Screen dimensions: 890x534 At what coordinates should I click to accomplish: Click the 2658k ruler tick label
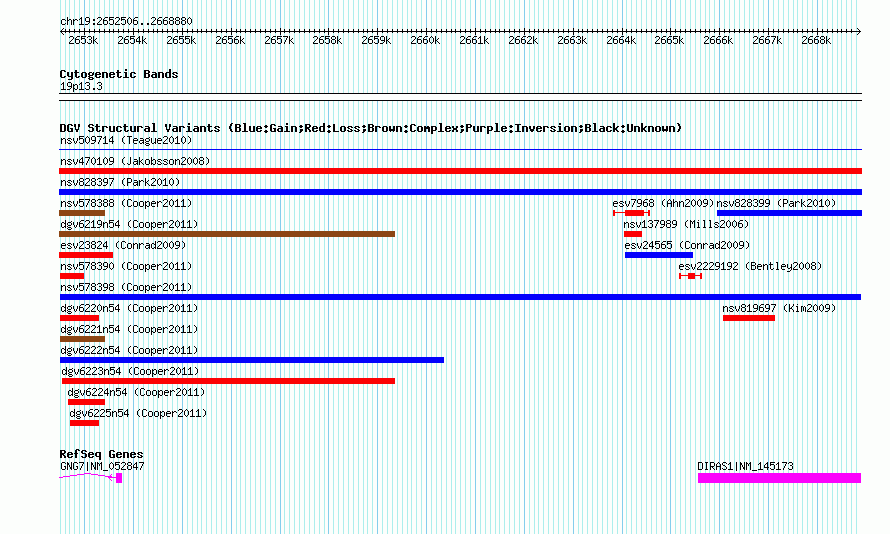pyautogui.click(x=328, y=40)
